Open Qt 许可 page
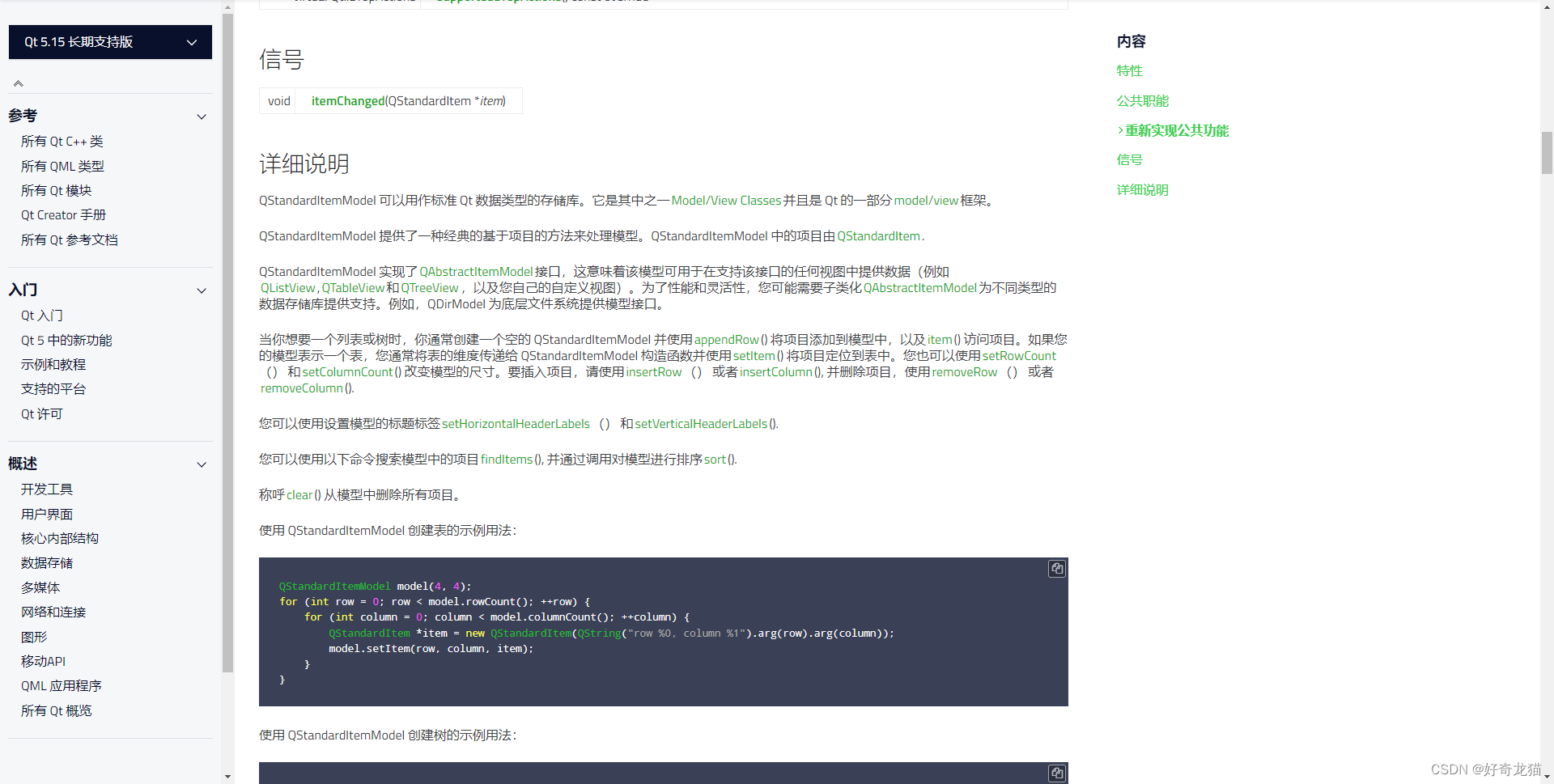This screenshot has height=784, width=1554. click(x=41, y=413)
